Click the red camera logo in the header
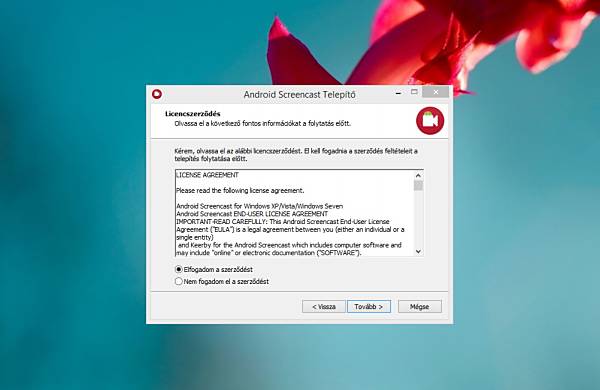 430,121
